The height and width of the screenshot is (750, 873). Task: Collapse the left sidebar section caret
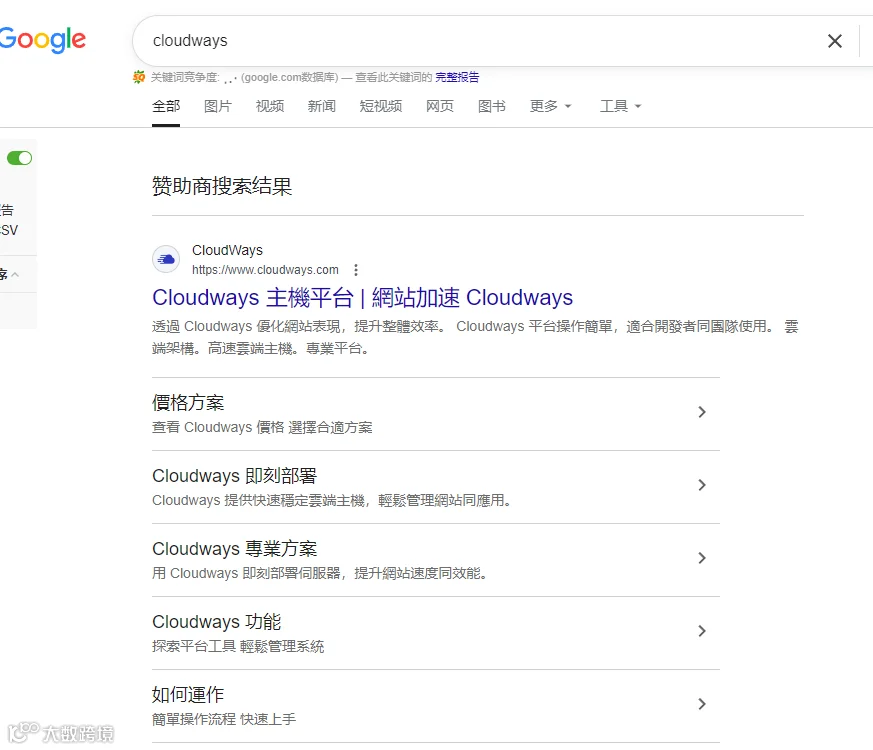(15, 274)
